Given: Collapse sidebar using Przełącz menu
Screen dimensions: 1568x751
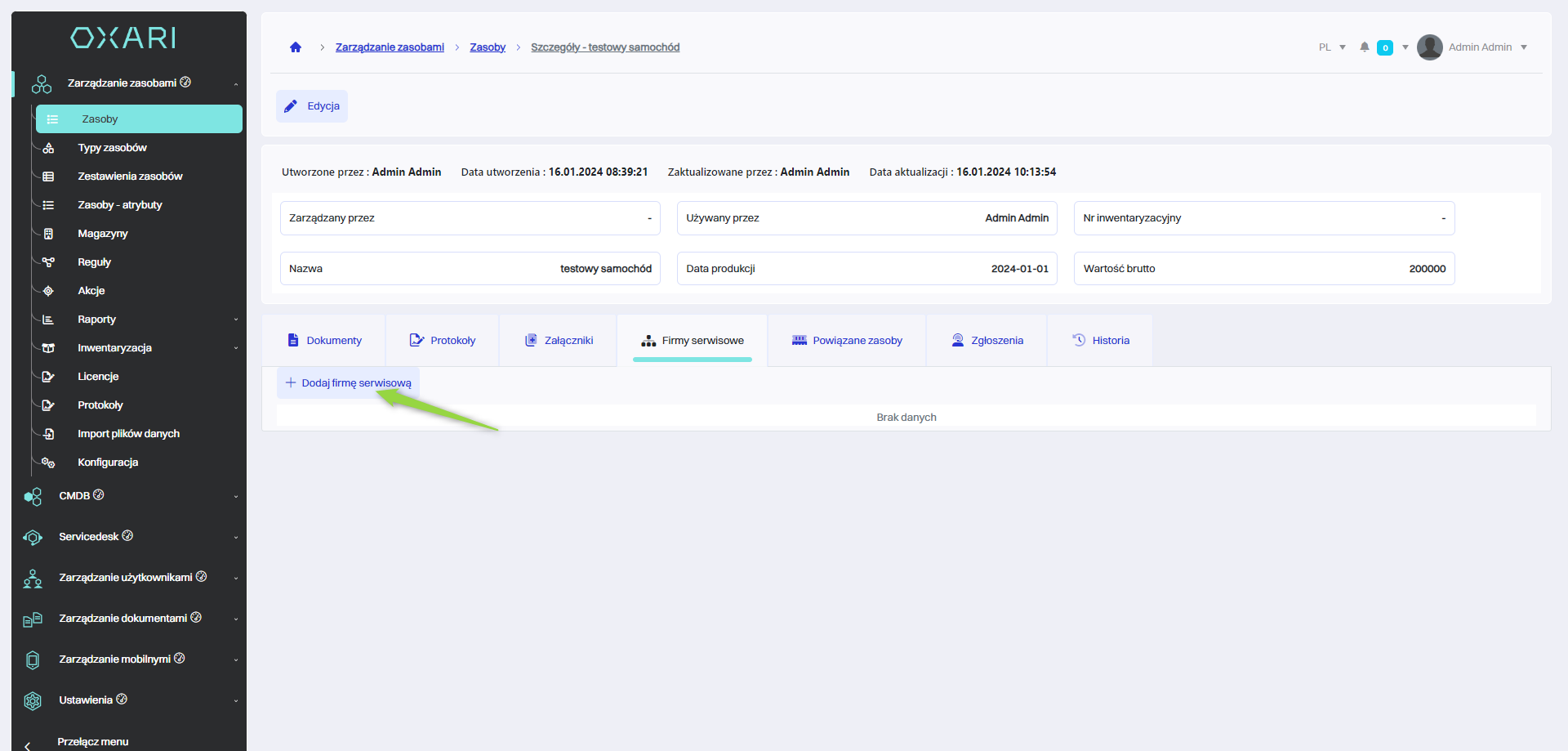Looking at the screenshot, I should (92, 742).
